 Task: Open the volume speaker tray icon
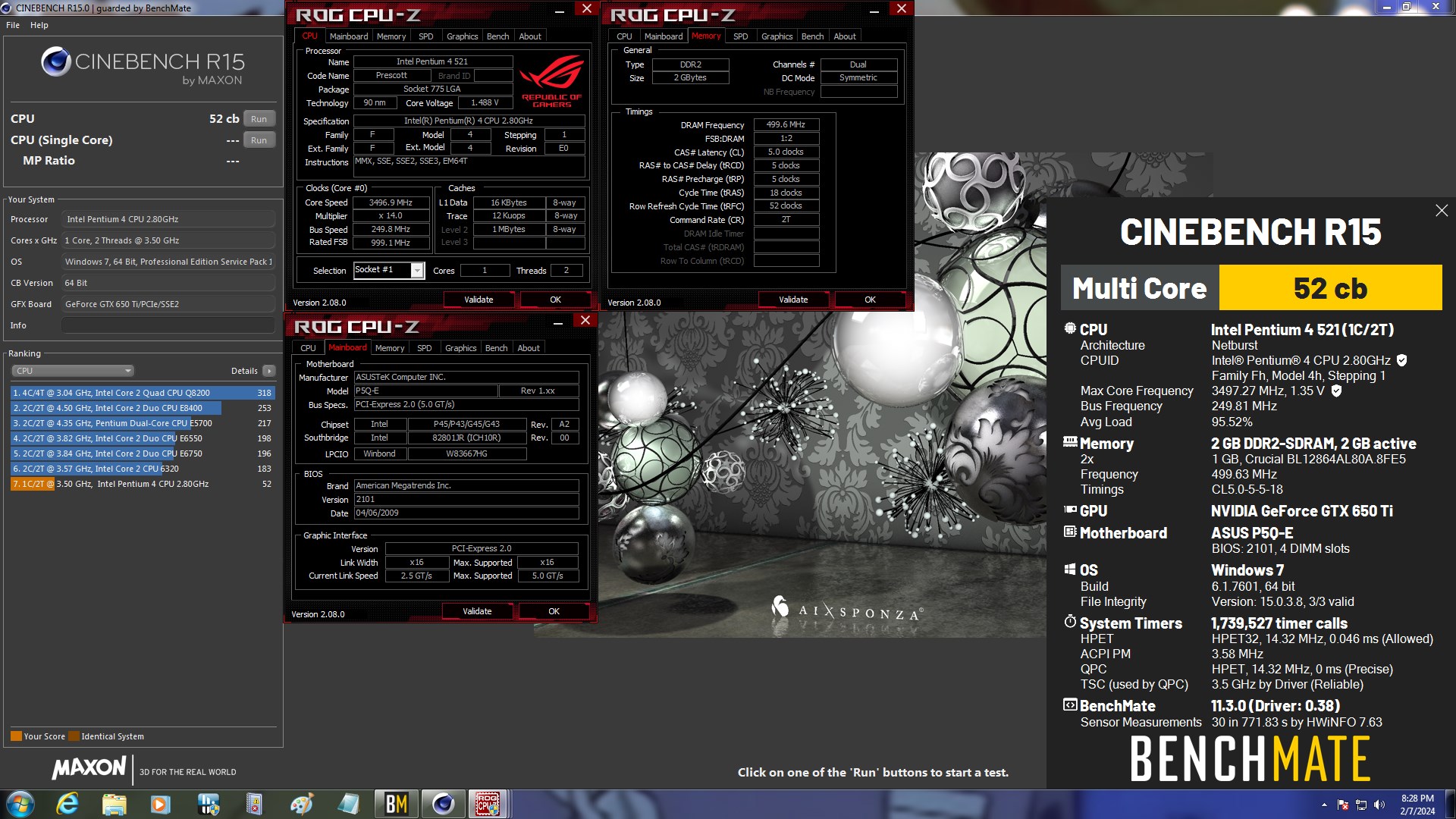point(1379,805)
